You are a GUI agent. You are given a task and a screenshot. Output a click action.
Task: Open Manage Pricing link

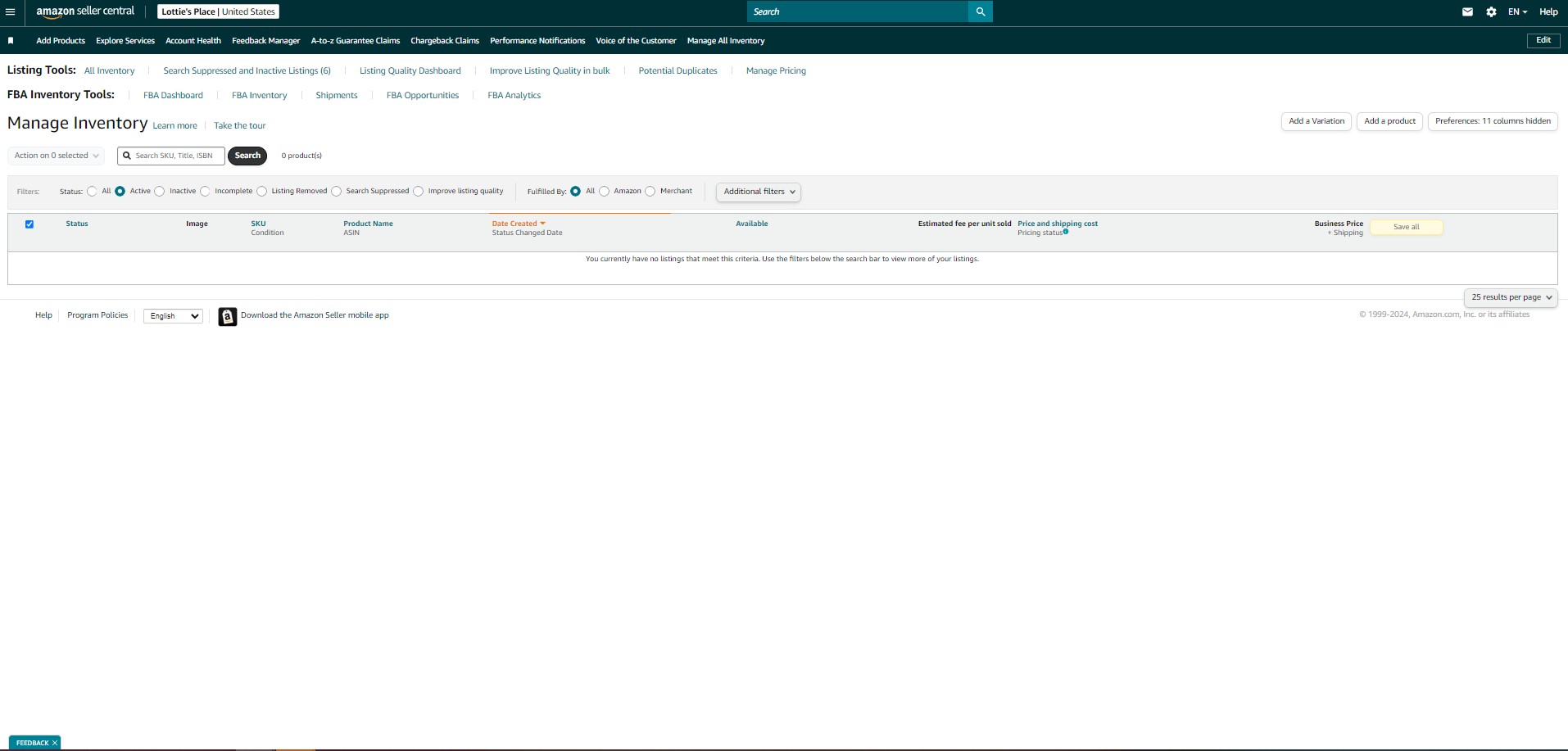[776, 71]
